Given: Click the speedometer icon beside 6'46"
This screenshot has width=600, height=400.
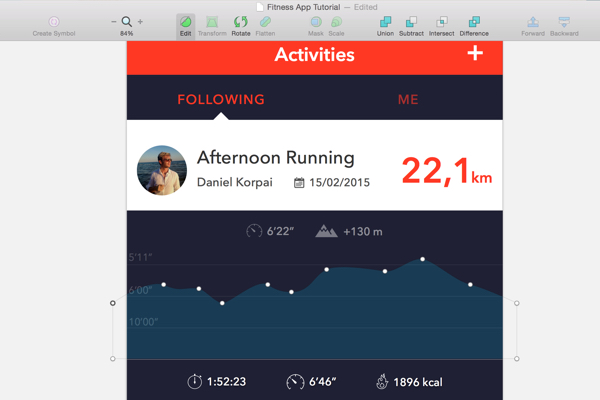Looking at the screenshot, I should point(295,382).
